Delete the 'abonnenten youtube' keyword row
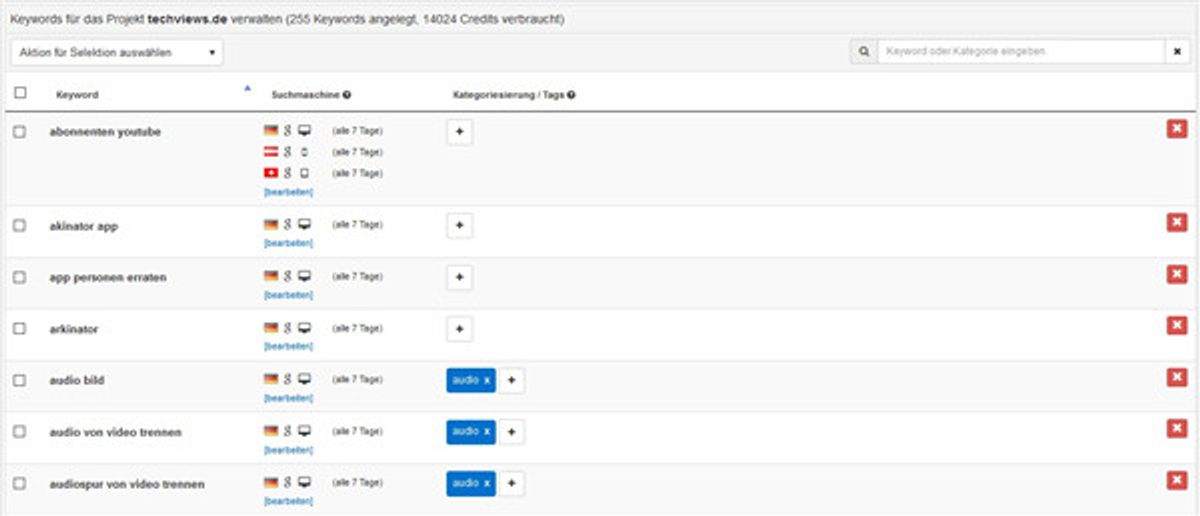The height and width of the screenshot is (516, 1200). [1177, 130]
